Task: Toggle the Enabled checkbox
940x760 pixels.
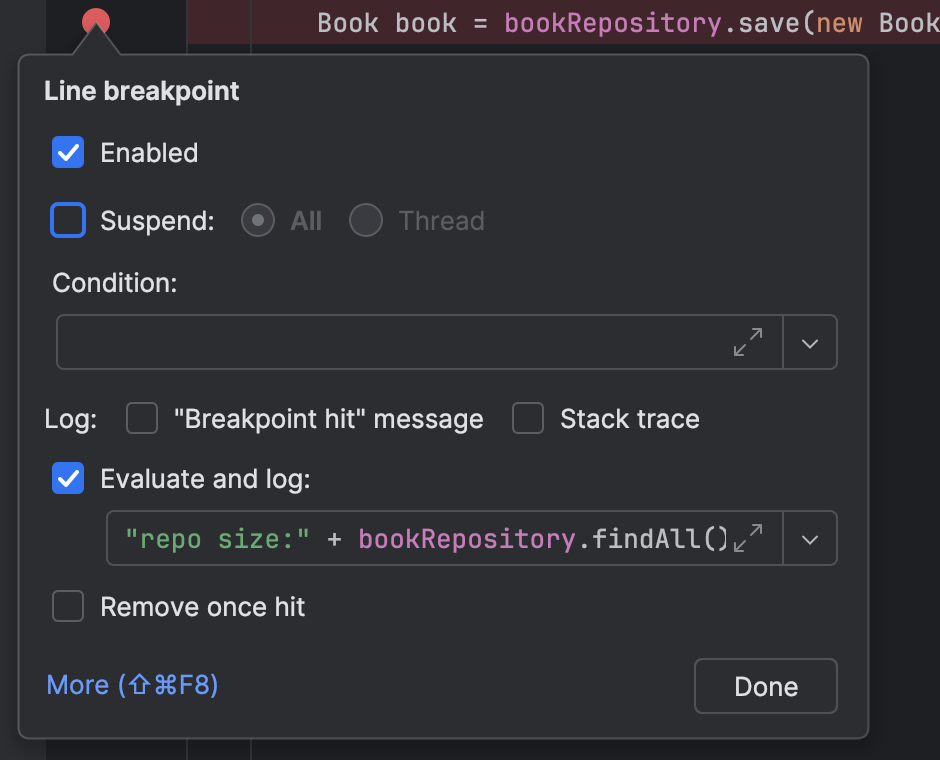Action: (67, 152)
